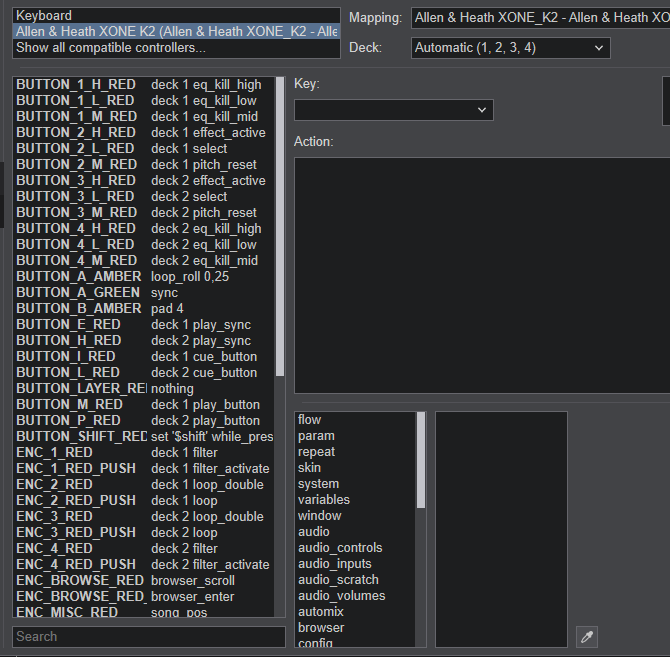The image size is (670, 657).
Task: Click into the Action text area
Action: tap(482, 276)
